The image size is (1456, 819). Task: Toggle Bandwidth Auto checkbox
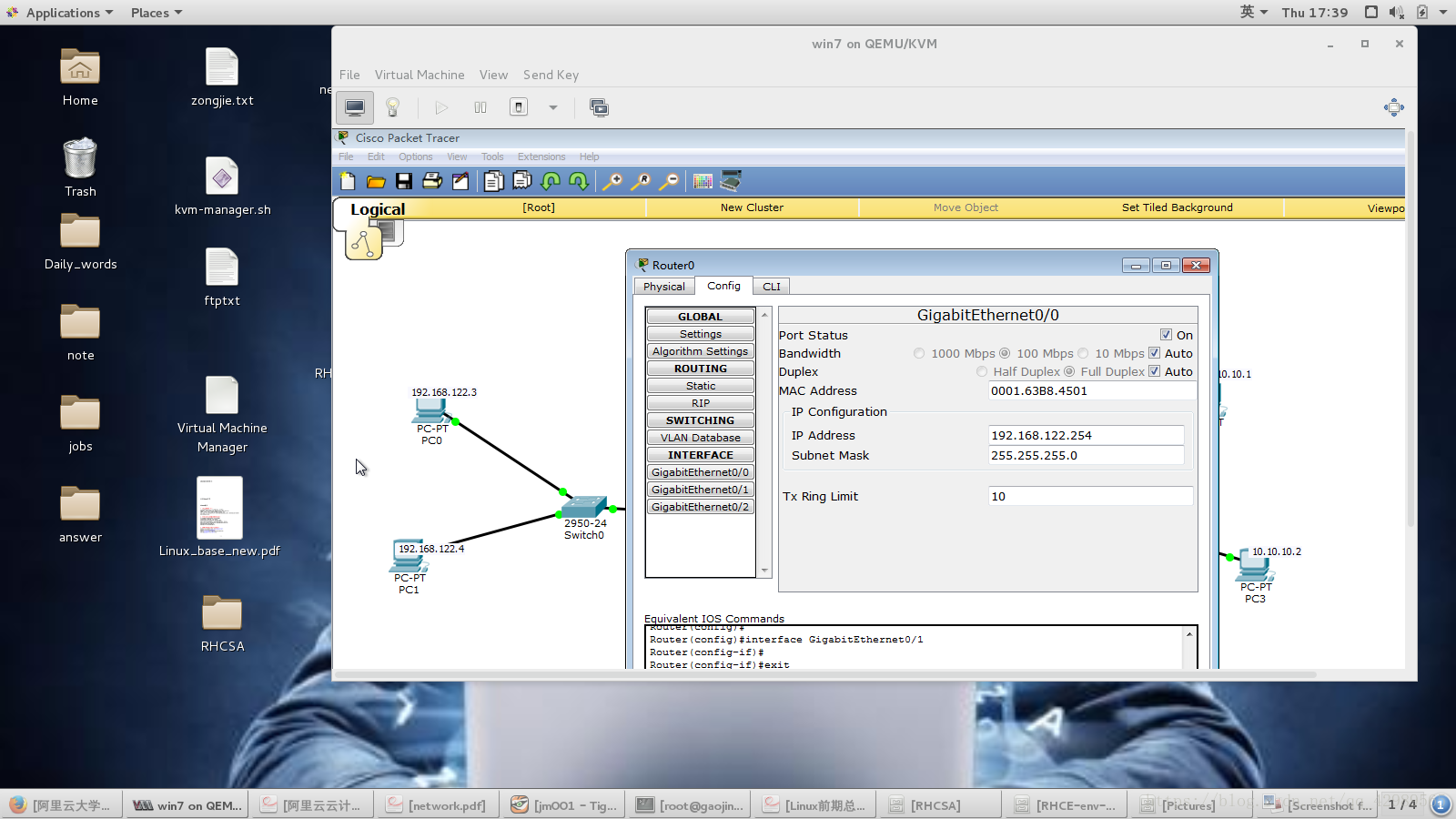[1154, 353]
